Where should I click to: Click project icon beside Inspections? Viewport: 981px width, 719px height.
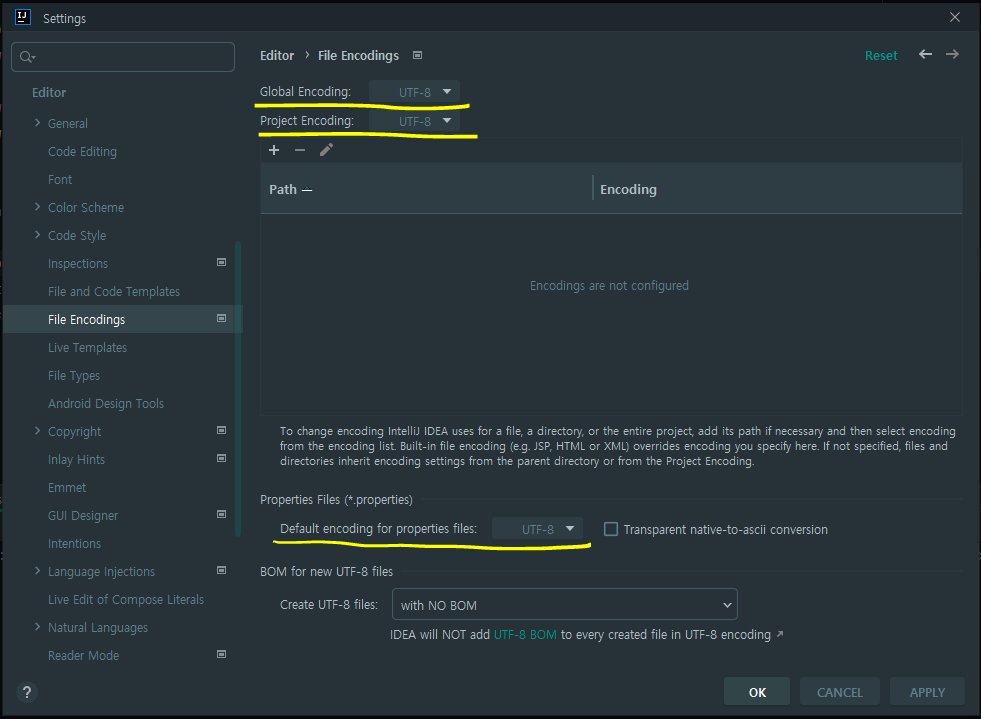221,262
